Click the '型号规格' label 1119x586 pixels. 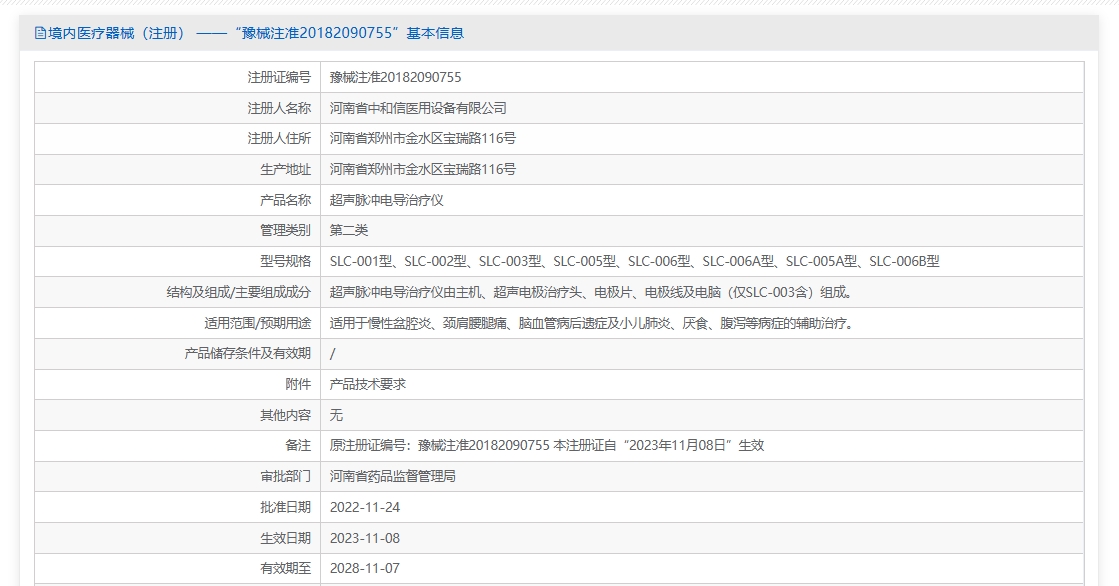[x=285, y=261]
